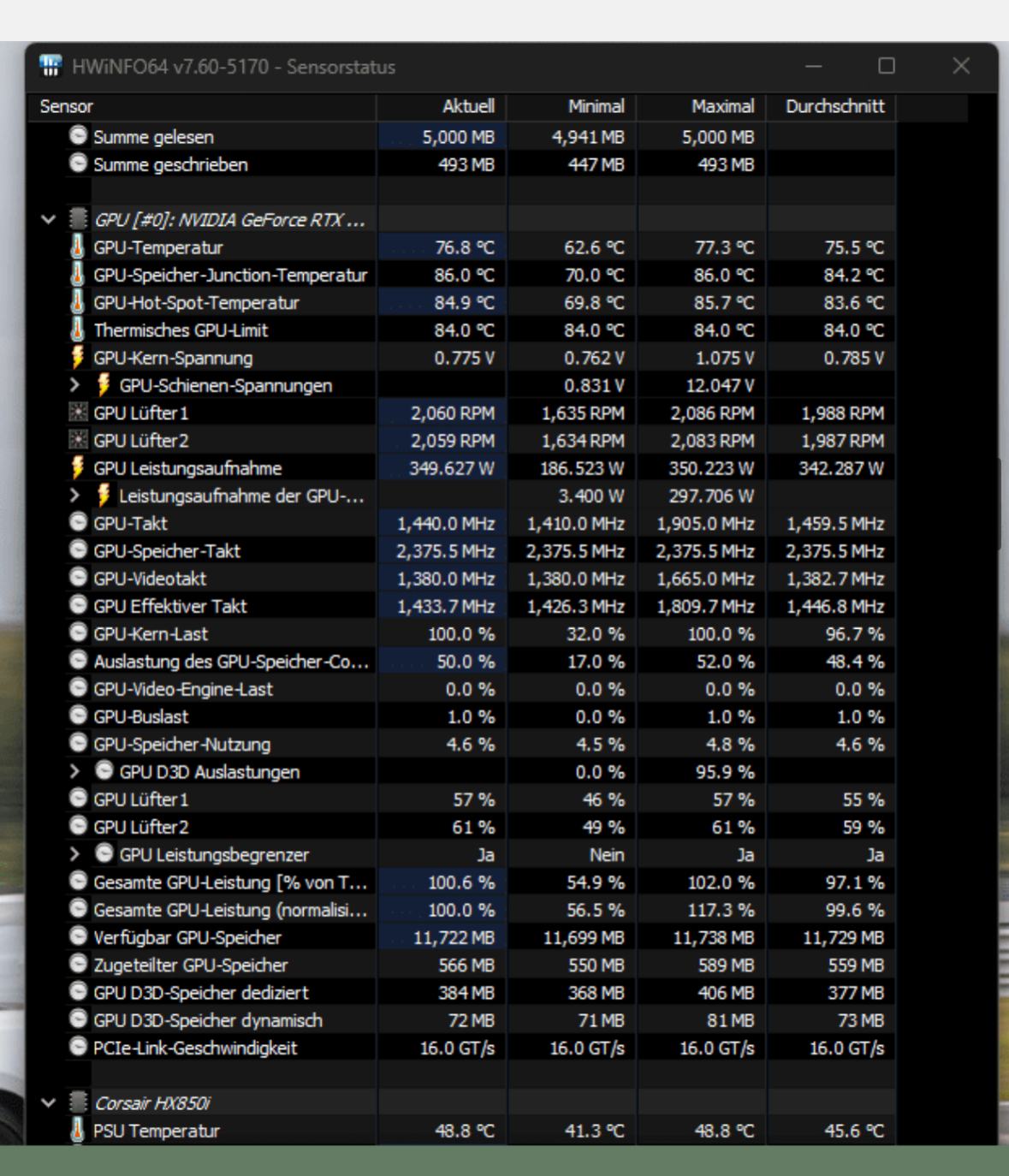Select the Verfügbar GPU-Speicher row
The height and width of the screenshot is (1176, 1009).
point(463,937)
